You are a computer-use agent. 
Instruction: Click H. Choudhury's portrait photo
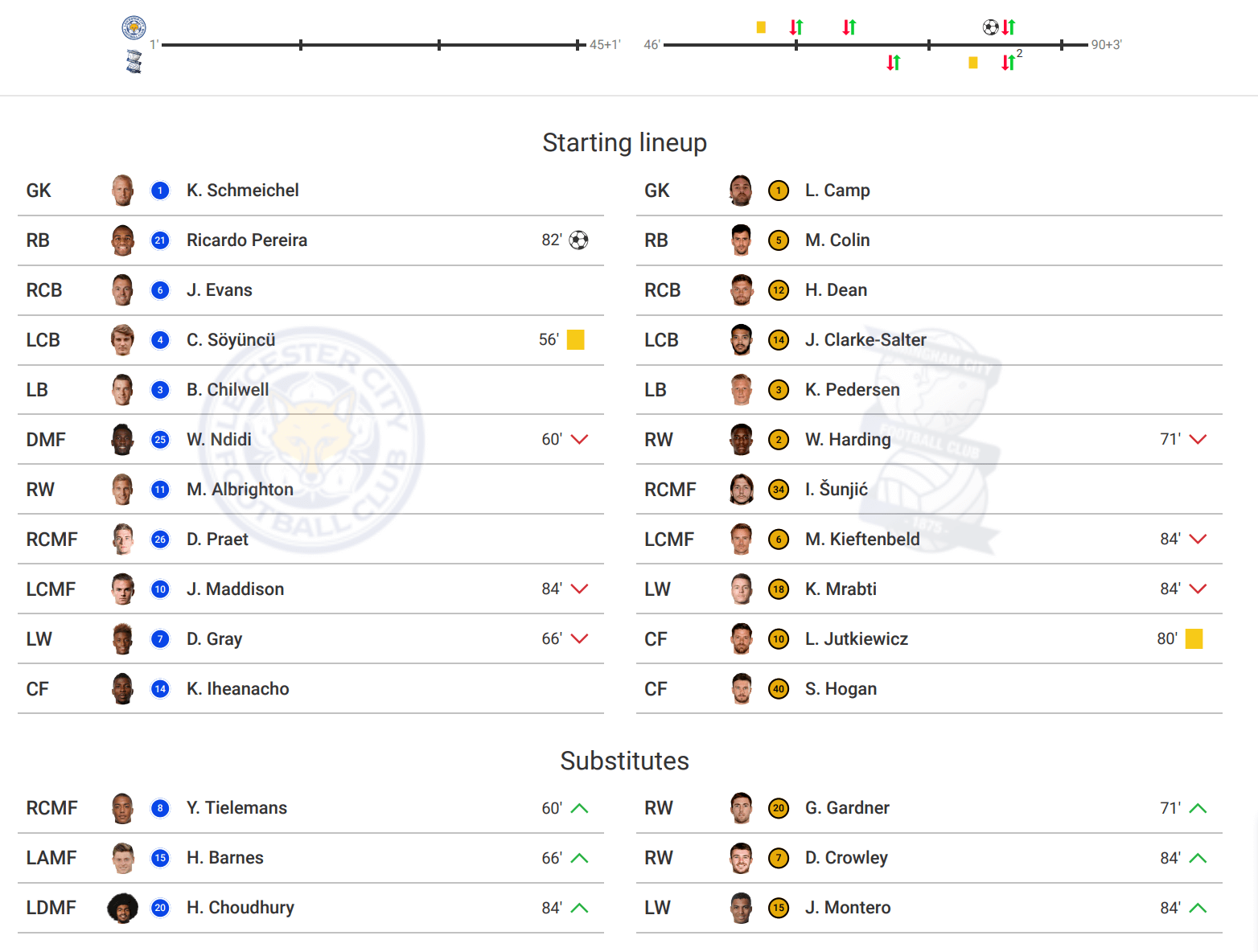[x=122, y=908]
